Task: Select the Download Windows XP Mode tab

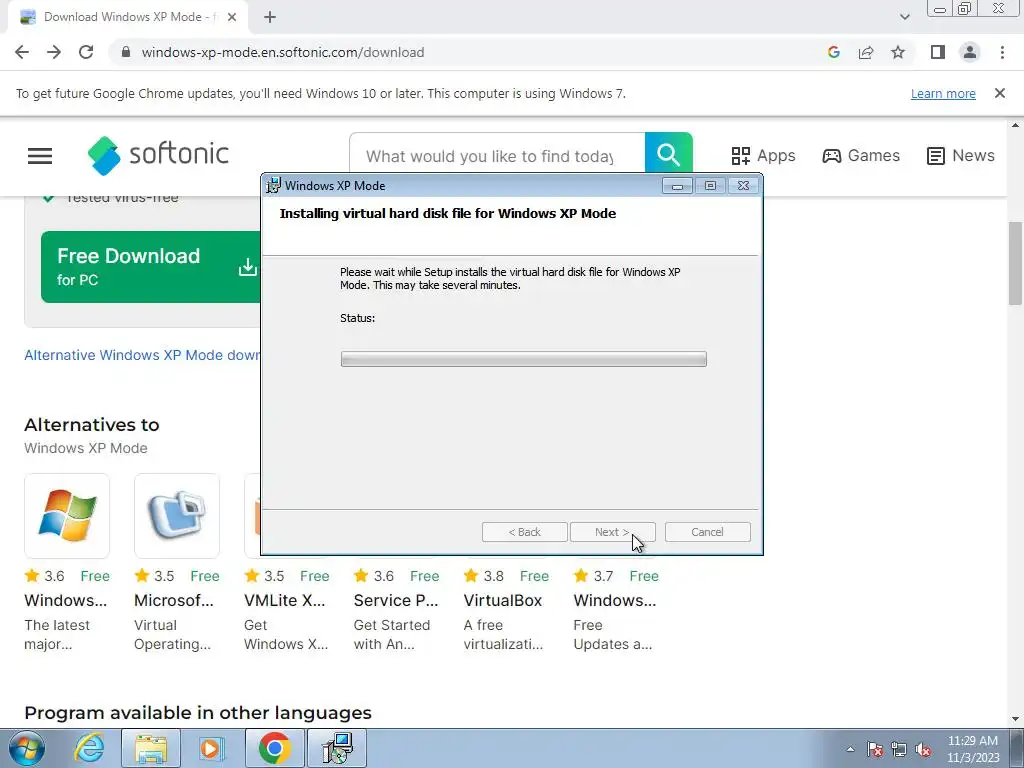Action: tap(127, 18)
